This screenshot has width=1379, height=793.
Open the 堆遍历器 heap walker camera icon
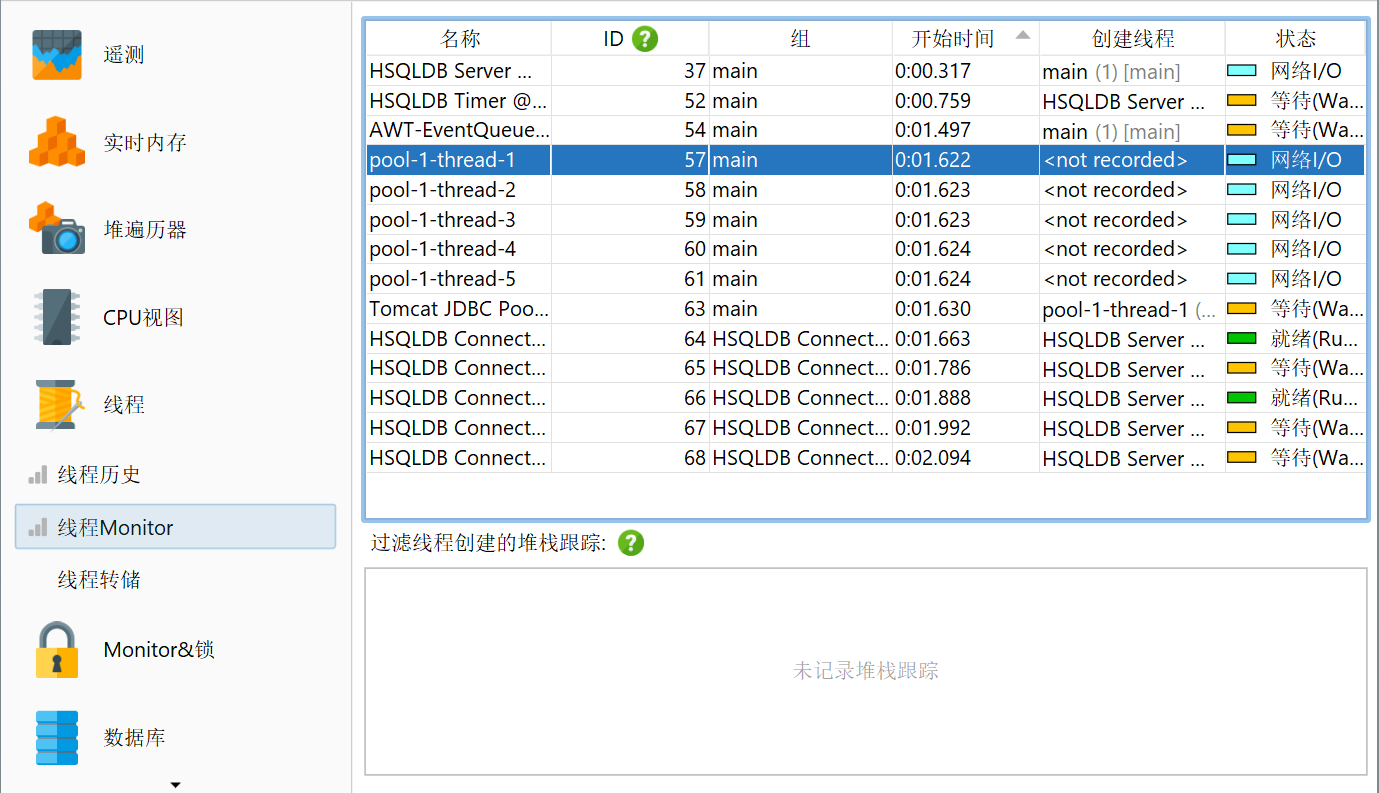(57, 229)
